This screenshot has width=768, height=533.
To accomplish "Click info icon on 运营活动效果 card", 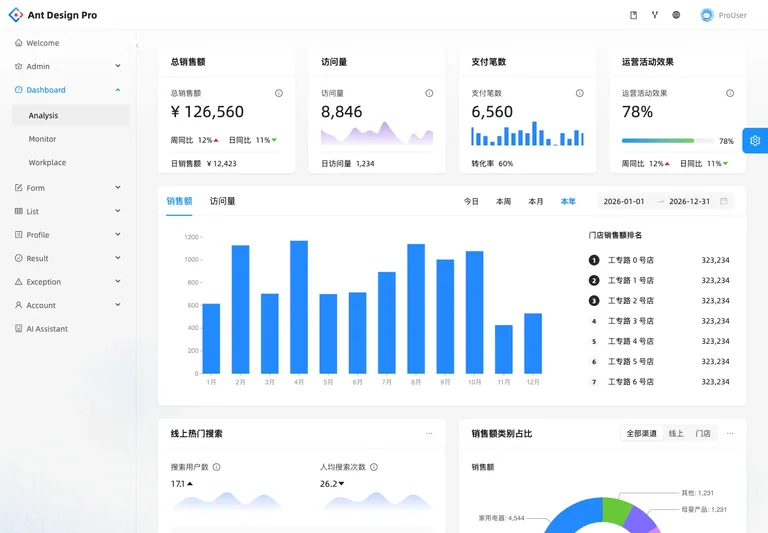I will pos(730,93).
